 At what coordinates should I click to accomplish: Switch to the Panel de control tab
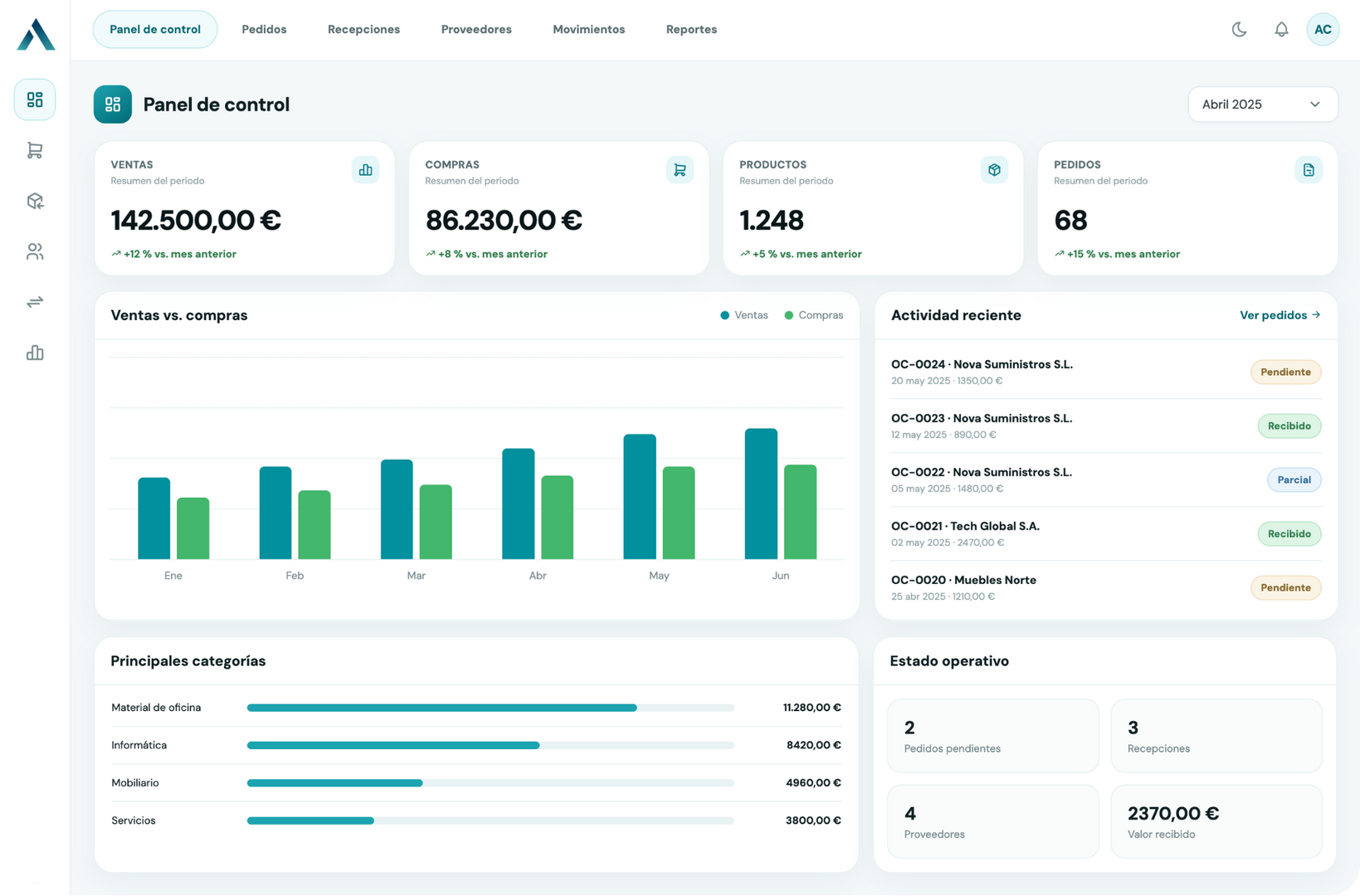(155, 30)
